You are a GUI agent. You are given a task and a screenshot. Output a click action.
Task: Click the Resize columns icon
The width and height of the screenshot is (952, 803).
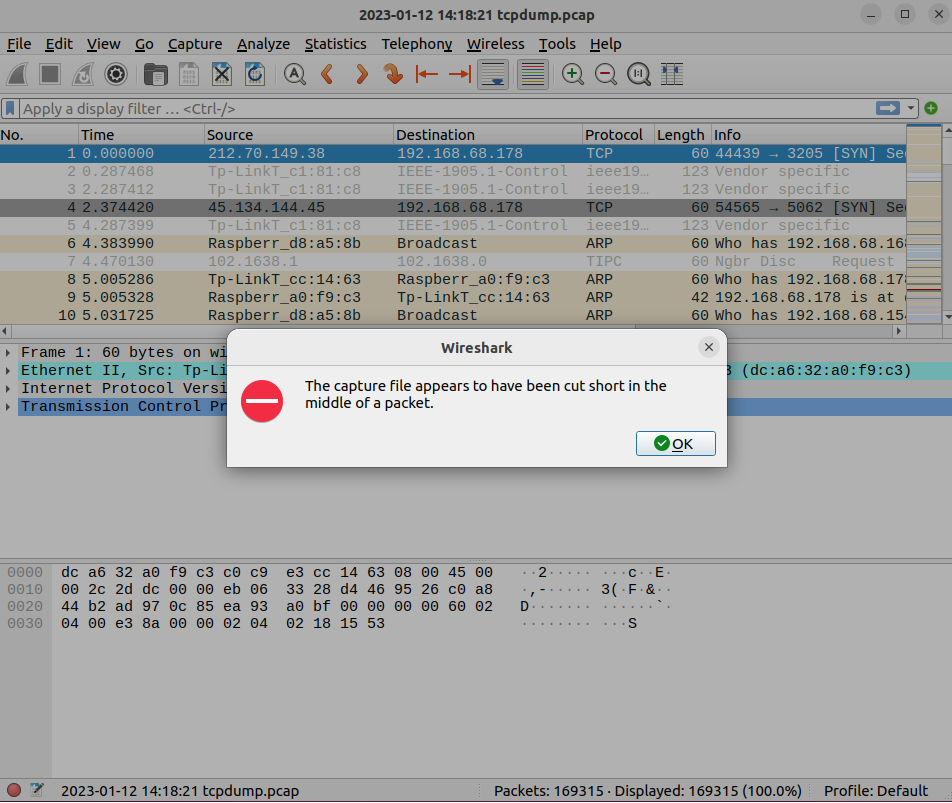pos(672,74)
